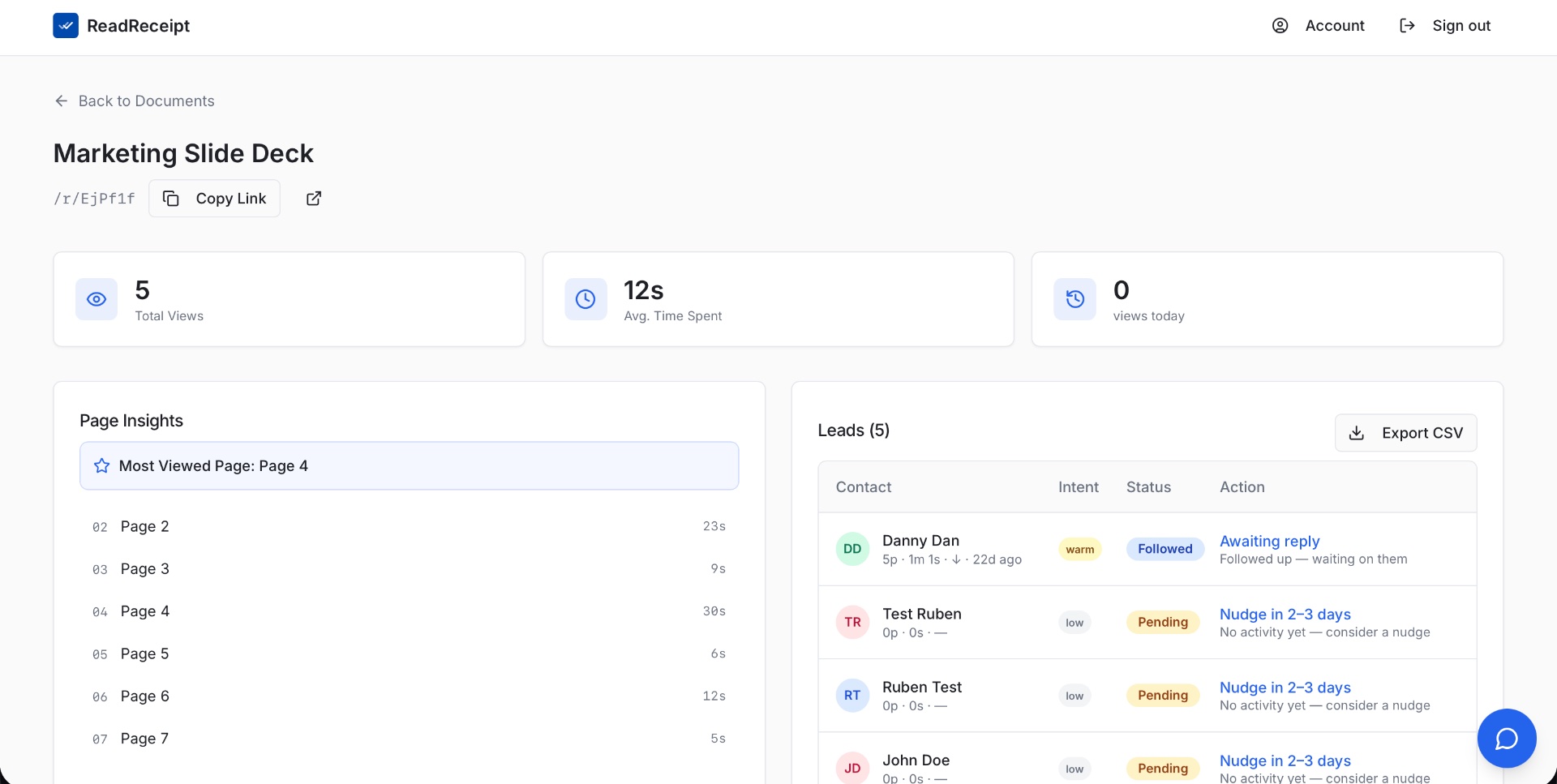Viewport: 1557px width, 784px height.
Task: Open the Danny Dan contact
Action: (920, 541)
